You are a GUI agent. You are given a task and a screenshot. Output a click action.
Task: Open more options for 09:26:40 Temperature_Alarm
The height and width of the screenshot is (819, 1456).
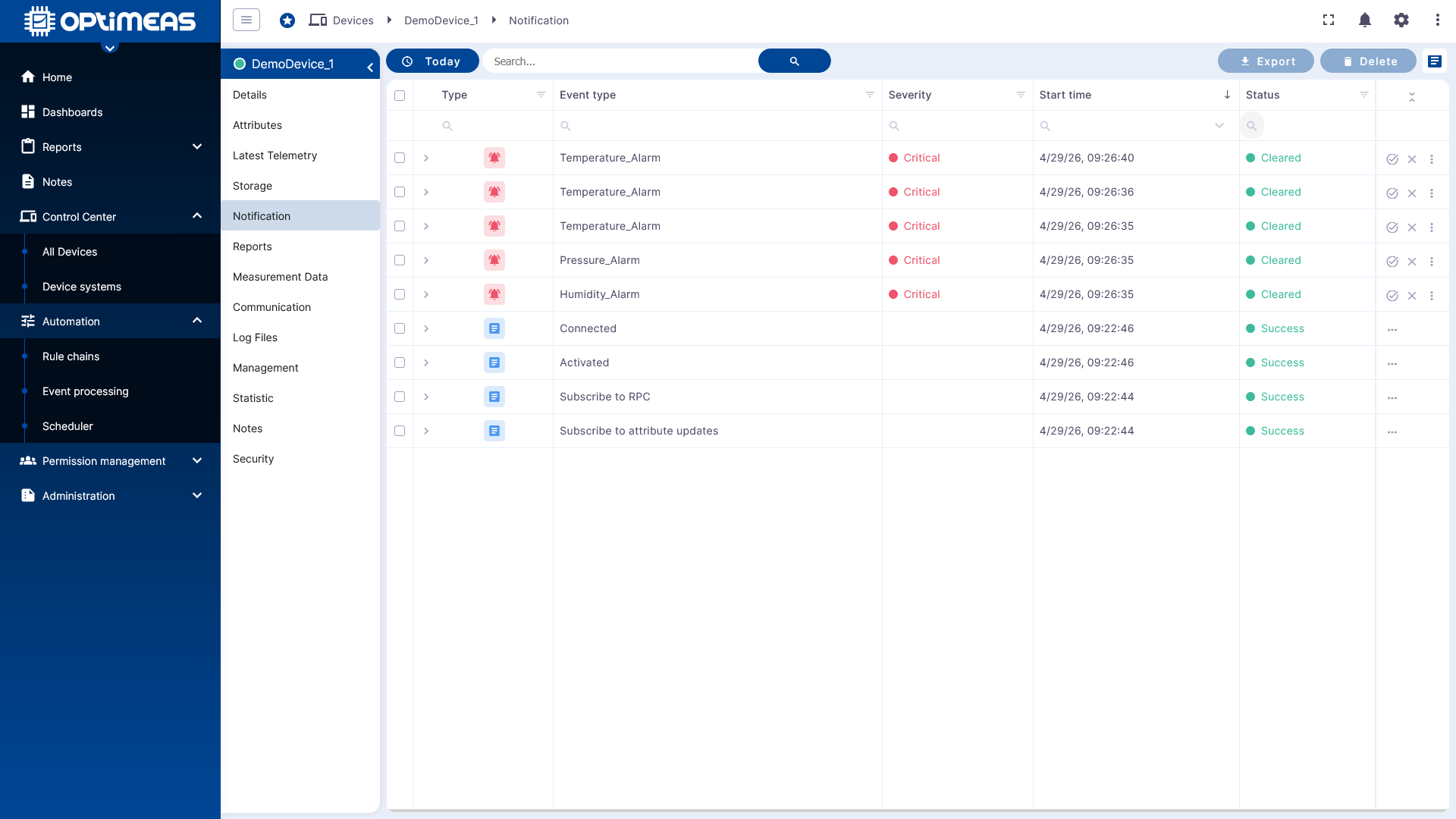(x=1432, y=159)
